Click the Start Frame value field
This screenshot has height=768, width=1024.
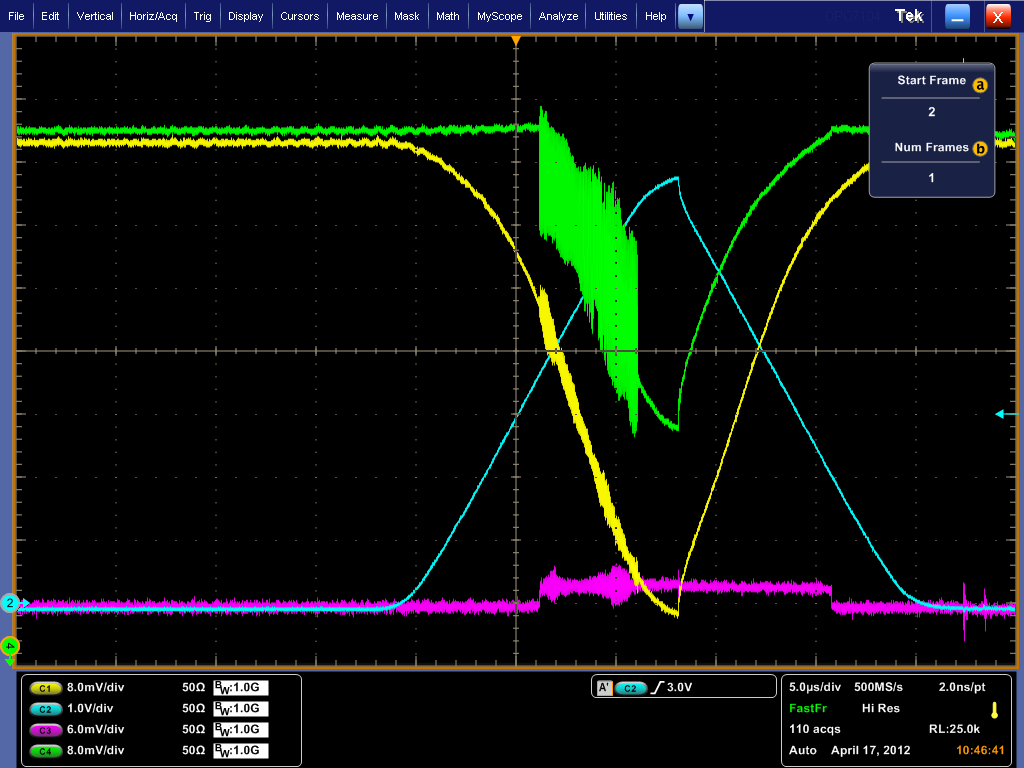(x=931, y=112)
